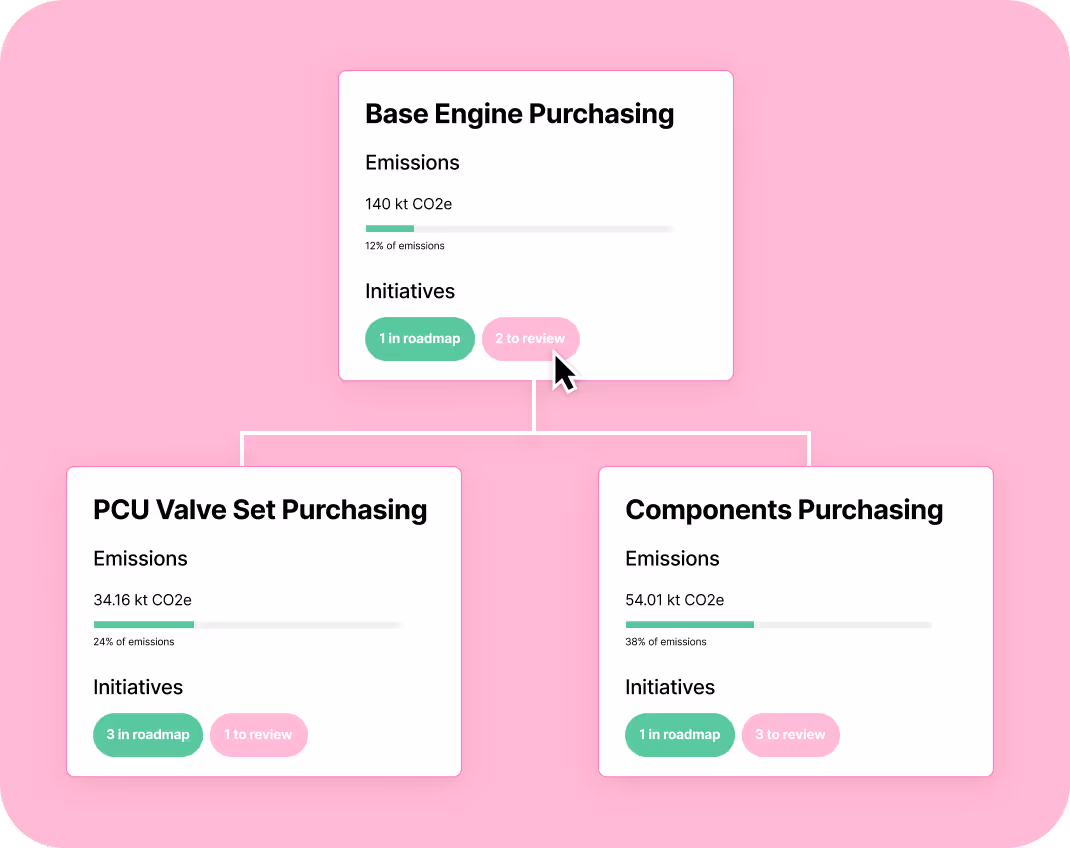Click the Initiatives heading on Components Purchasing card

coord(670,687)
